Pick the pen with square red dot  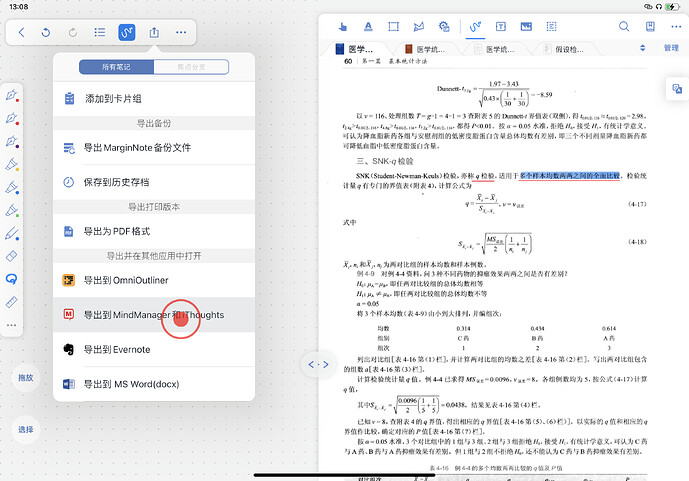(x=12, y=95)
